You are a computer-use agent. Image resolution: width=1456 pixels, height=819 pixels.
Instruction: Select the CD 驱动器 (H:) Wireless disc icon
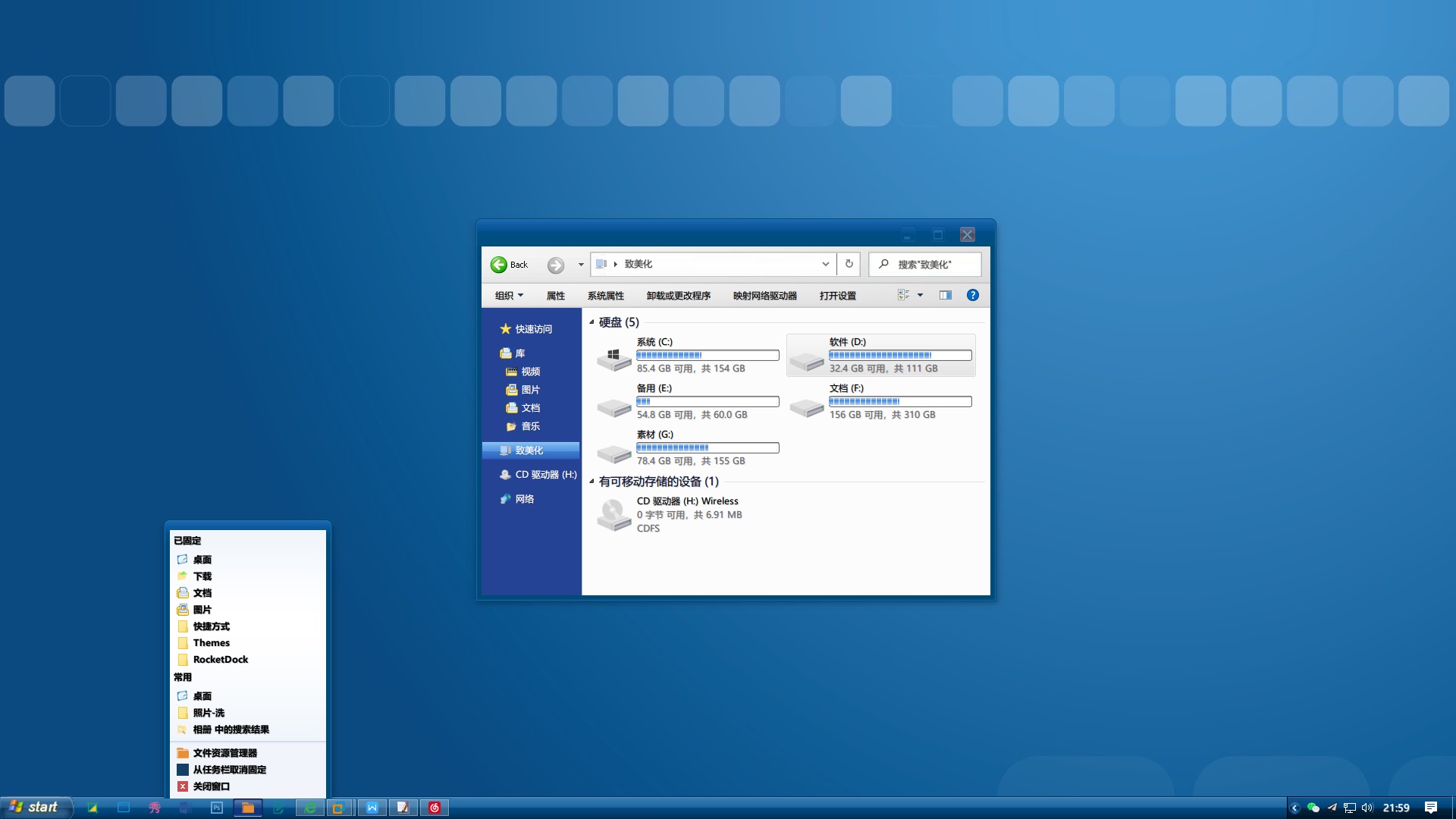(x=614, y=515)
